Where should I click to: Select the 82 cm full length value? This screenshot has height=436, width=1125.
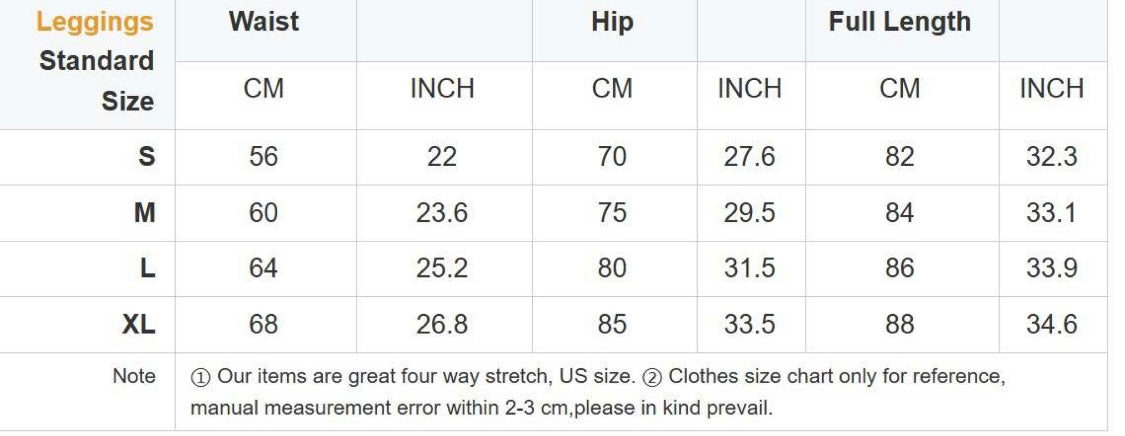point(899,157)
